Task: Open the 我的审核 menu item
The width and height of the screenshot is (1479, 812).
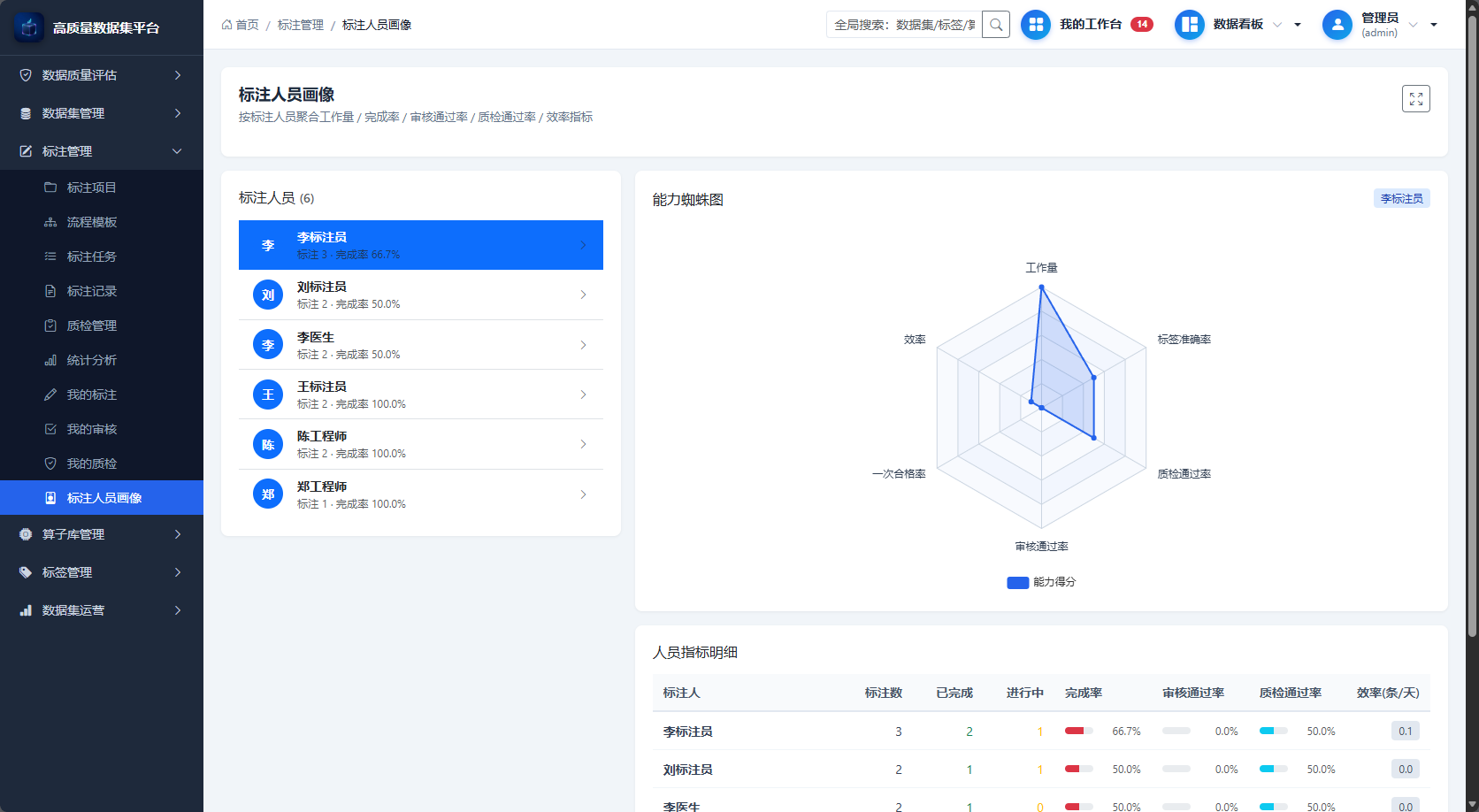Action: pos(102,429)
